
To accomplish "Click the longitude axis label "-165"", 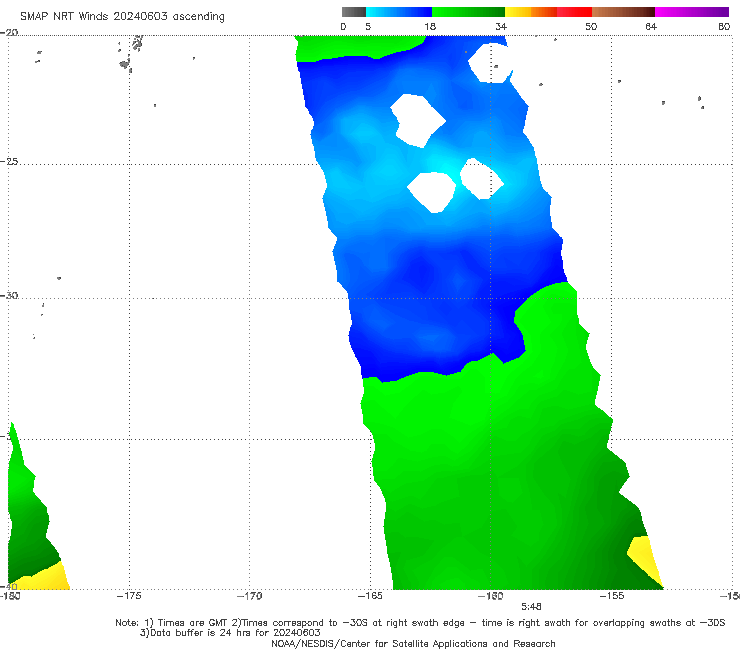I will tap(370, 596).
